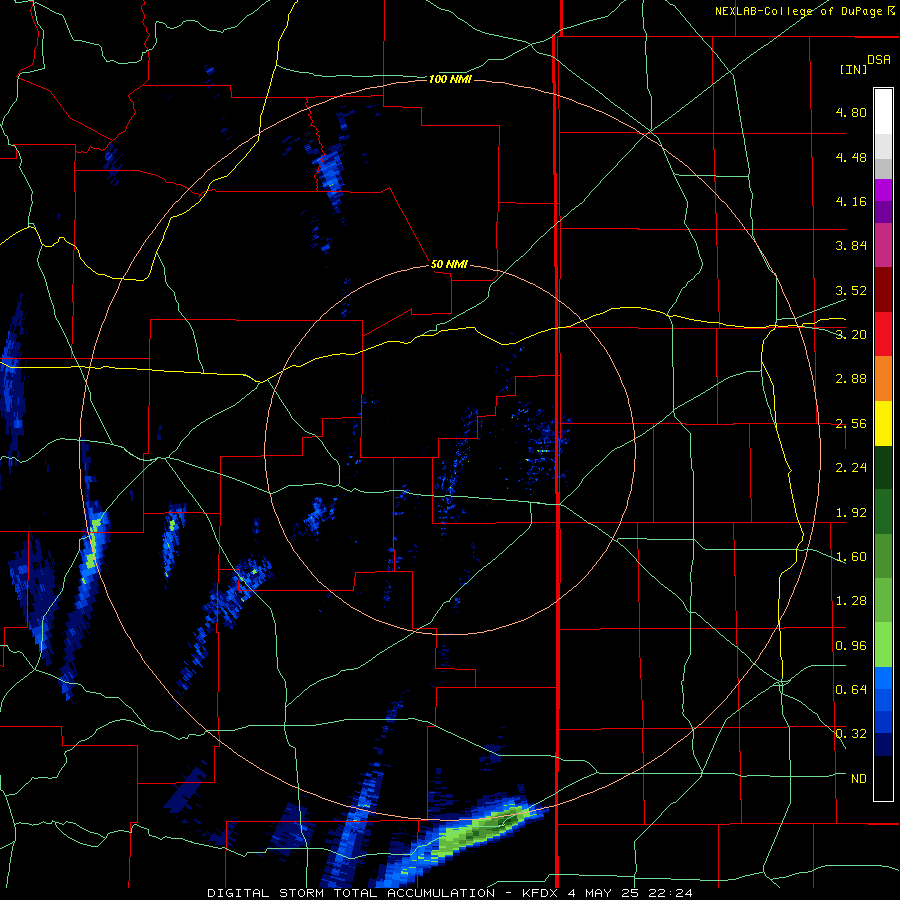Click the ND legend label
900x900 pixels.
pos(859,779)
